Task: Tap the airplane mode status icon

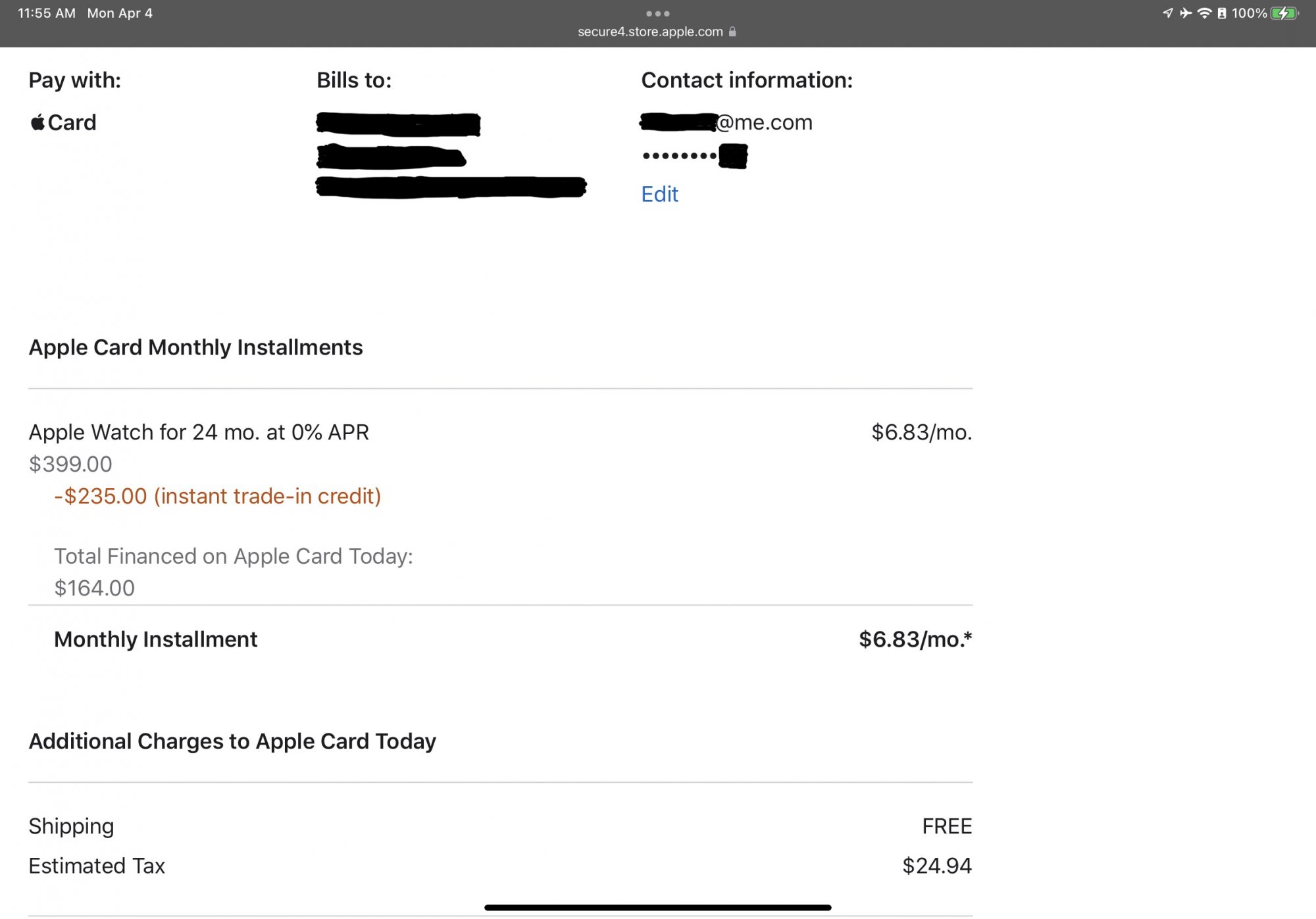Action: coord(1186,13)
